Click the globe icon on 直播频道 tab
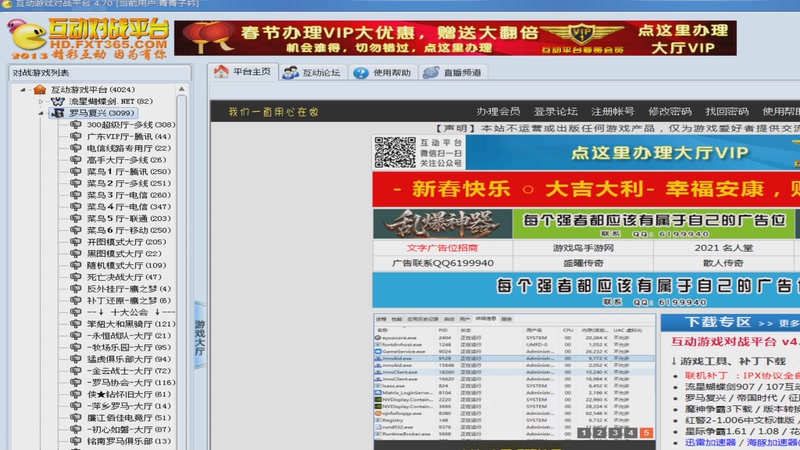The height and width of the screenshot is (450, 800). coord(431,72)
